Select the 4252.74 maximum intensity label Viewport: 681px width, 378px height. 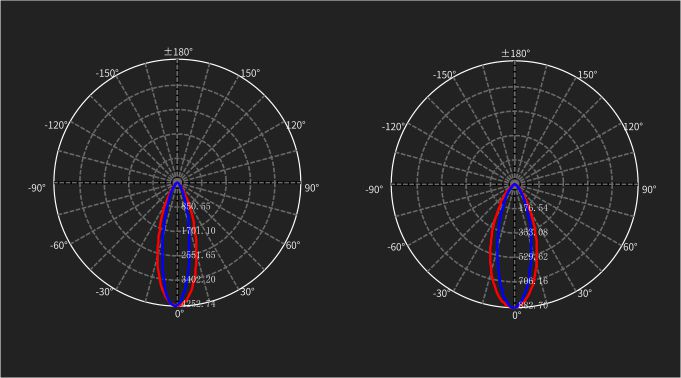pyautogui.click(x=198, y=304)
